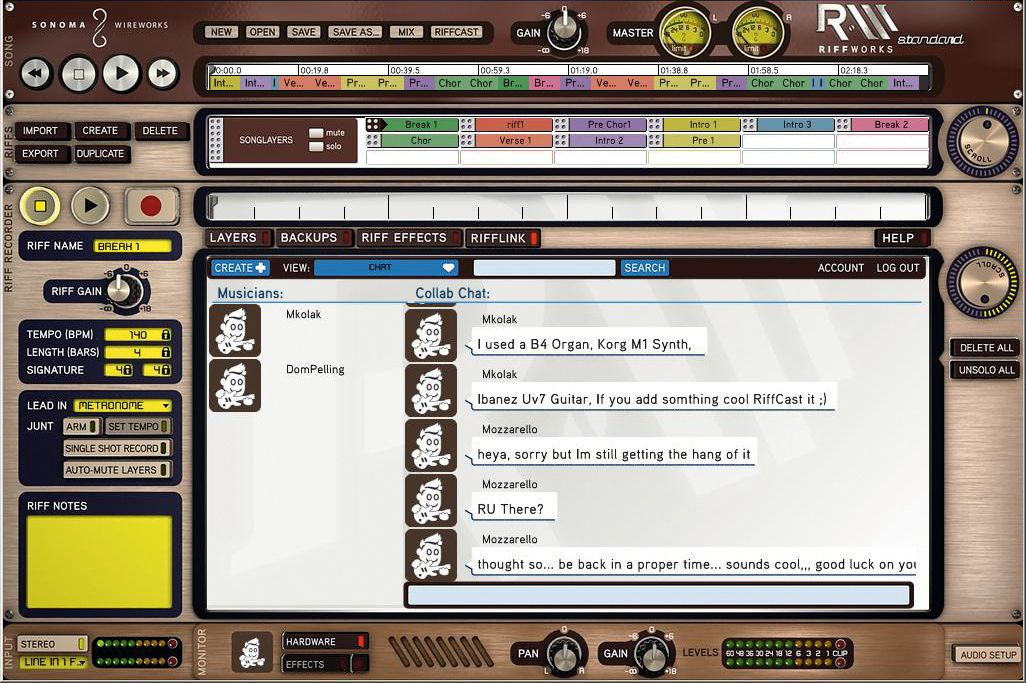This screenshot has width=1026, height=683.
Task: Click the master Gain knob
Action: (x=565, y=31)
